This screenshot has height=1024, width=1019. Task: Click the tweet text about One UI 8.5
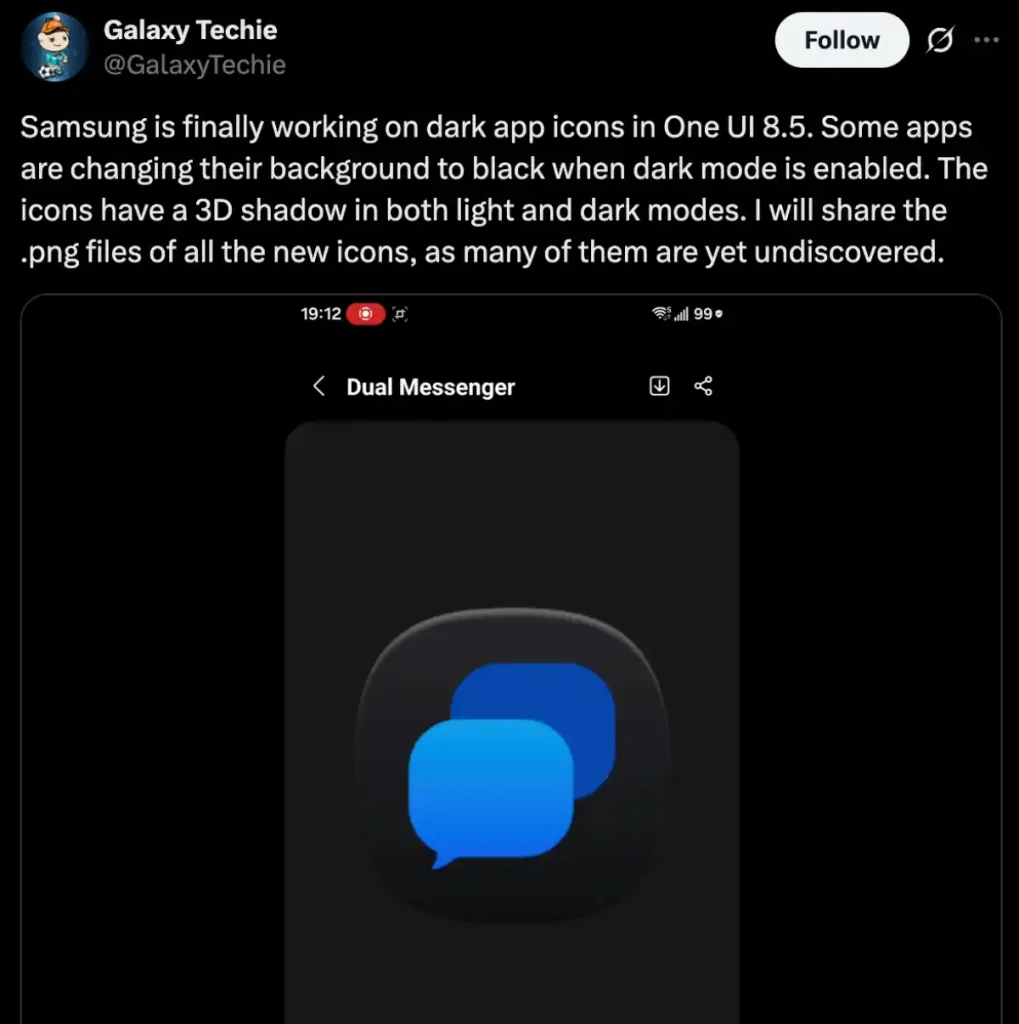tap(504, 189)
